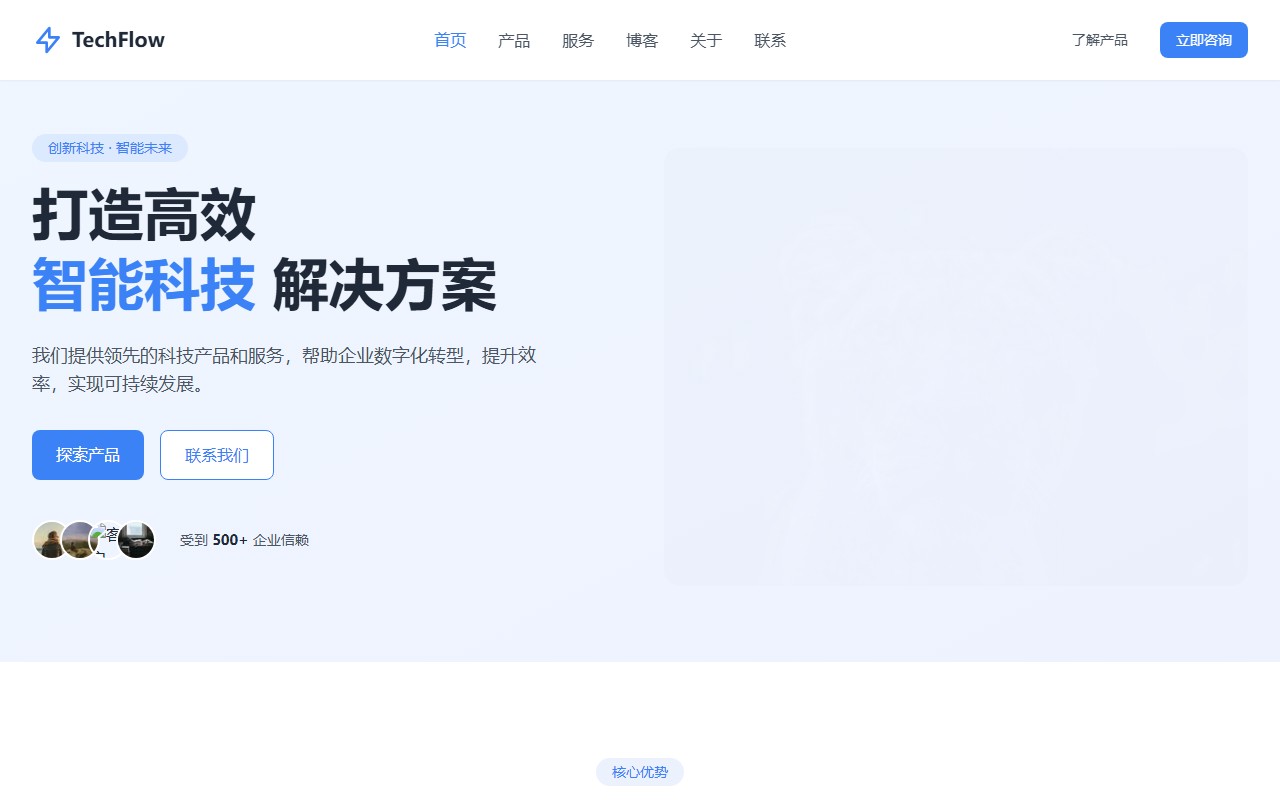Click the bold 500+ trust statistic
This screenshot has height=800, width=1280.
pos(228,540)
